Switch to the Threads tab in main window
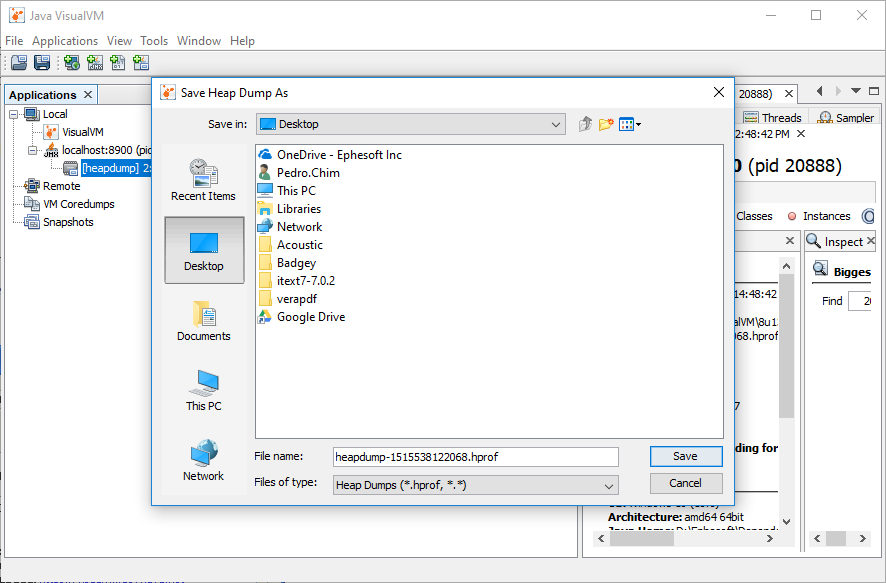 [774, 118]
